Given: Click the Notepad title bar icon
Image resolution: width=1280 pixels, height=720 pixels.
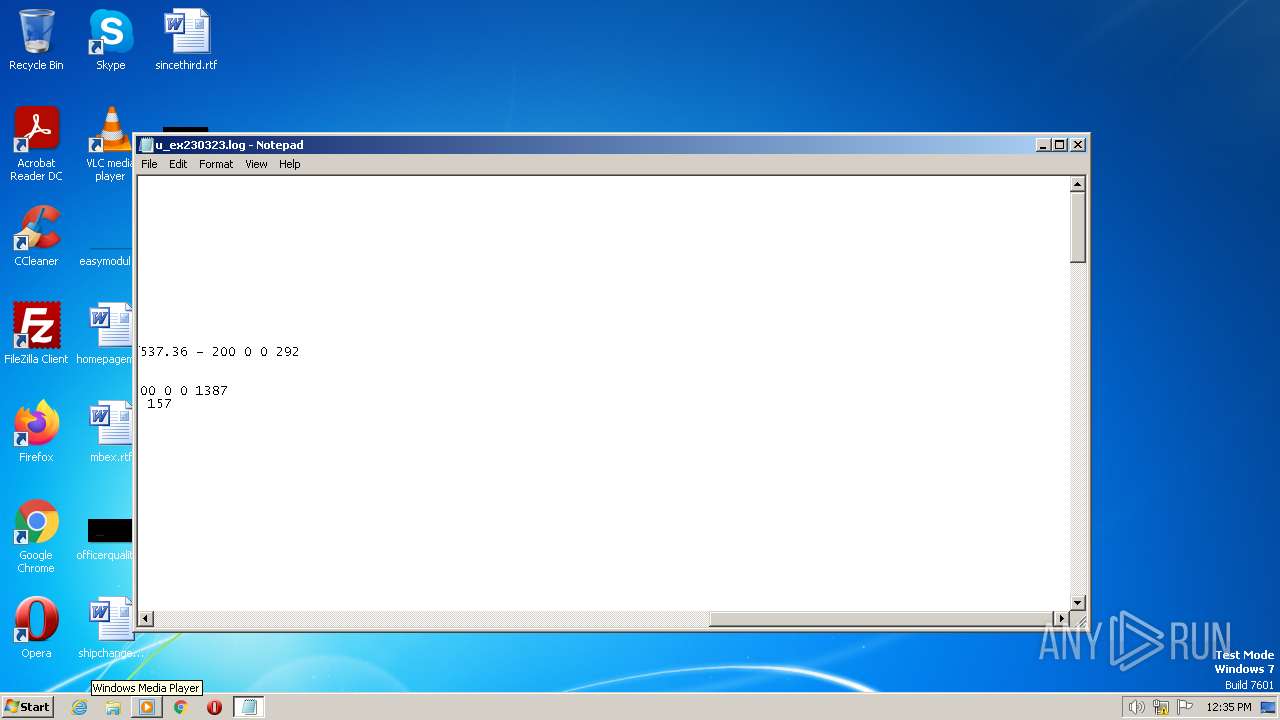Looking at the screenshot, I should (x=146, y=145).
